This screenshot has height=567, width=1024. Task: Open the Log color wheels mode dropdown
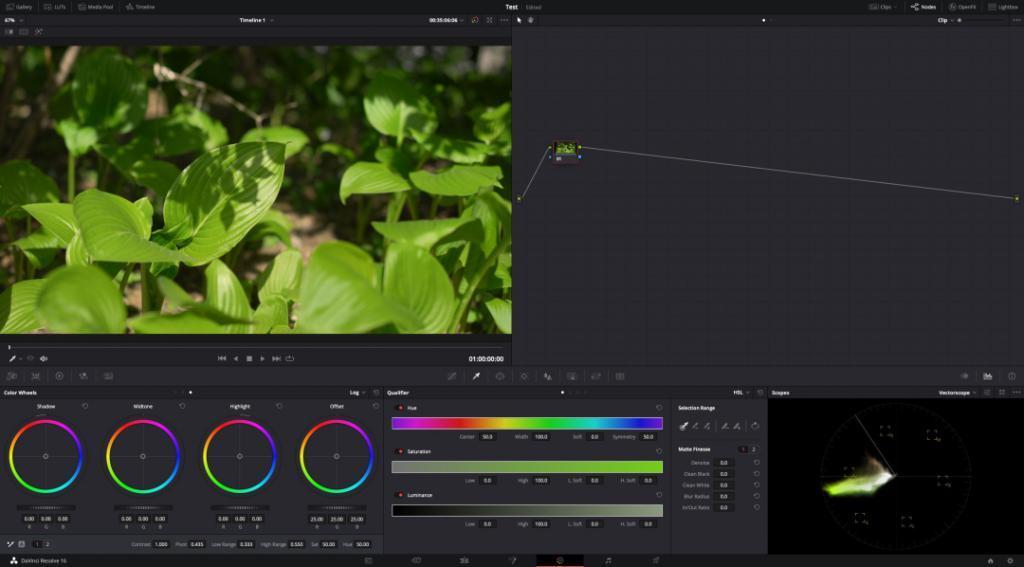[357, 393]
